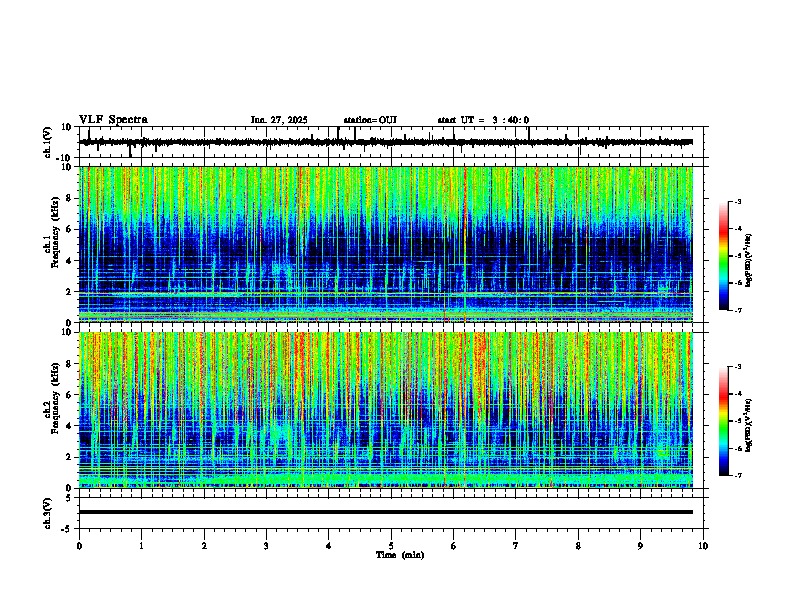Click time-axis tick label "6"
The height and width of the screenshot is (612, 792).
(454, 546)
